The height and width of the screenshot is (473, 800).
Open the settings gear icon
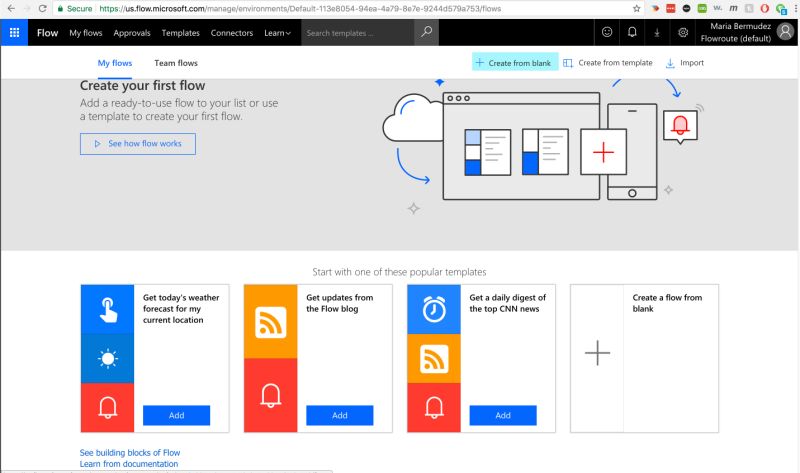coord(683,33)
